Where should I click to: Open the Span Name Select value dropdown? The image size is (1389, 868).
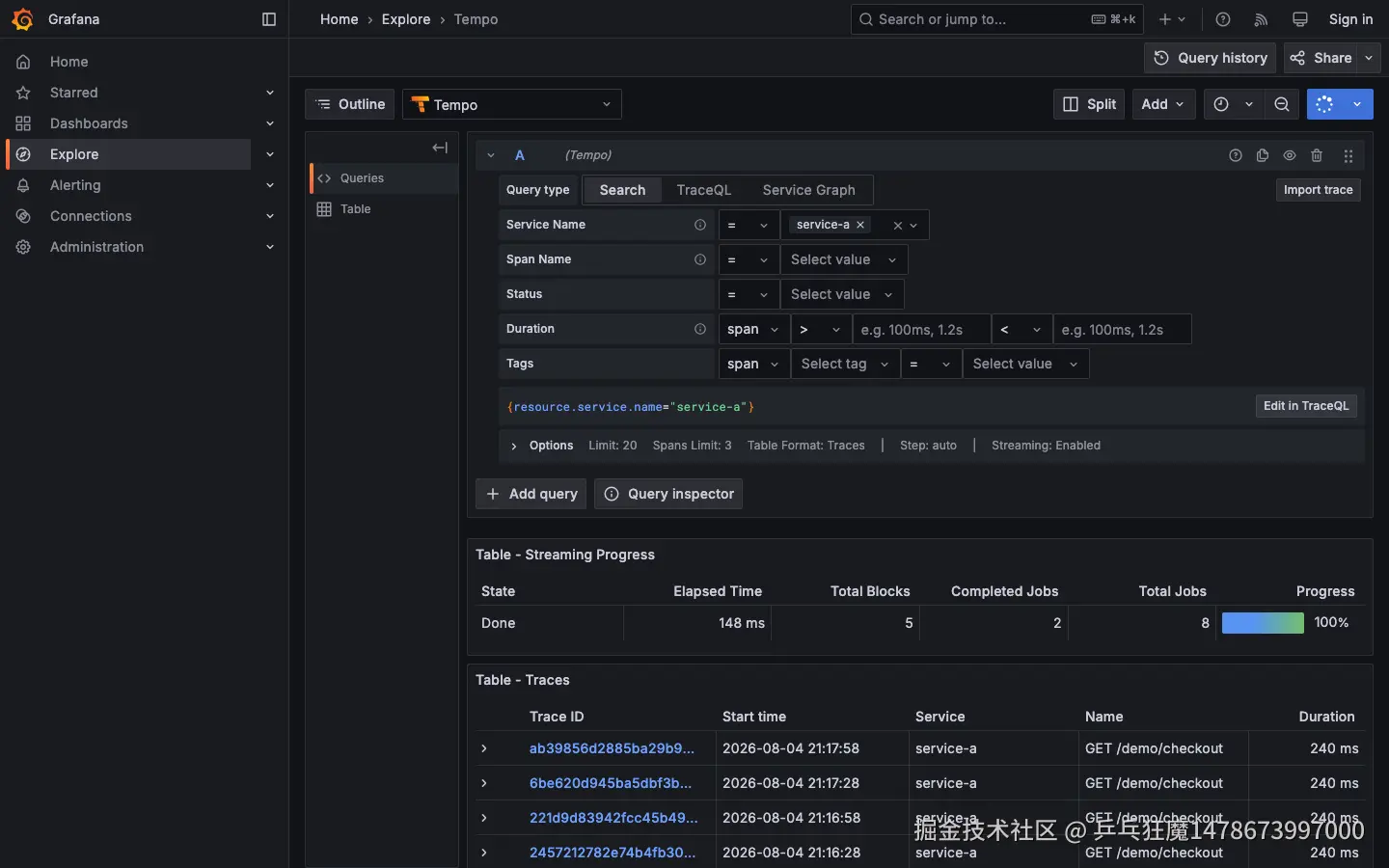coord(844,259)
